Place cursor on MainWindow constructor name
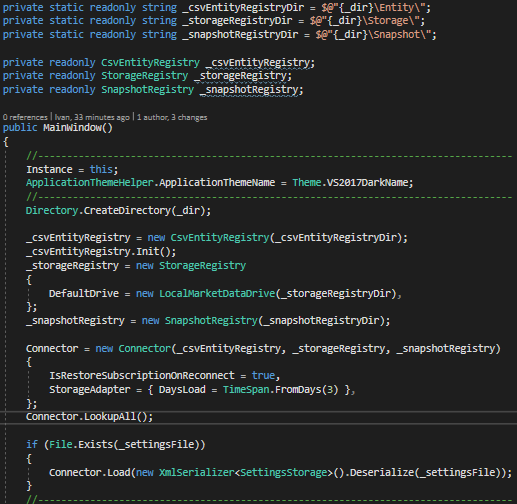Image resolution: width=517 pixels, height=504 pixels. pos(72,128)
